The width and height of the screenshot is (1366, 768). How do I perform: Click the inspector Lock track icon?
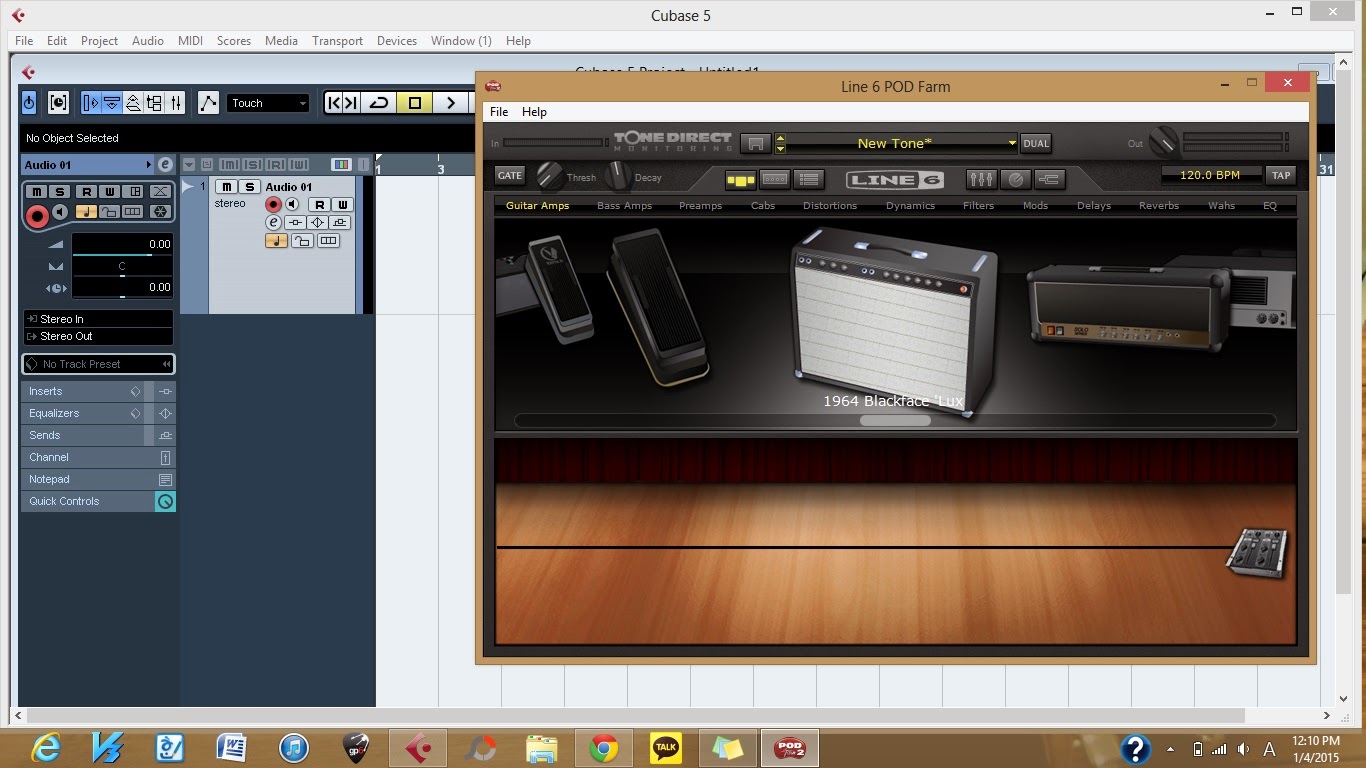coord(109,212)
